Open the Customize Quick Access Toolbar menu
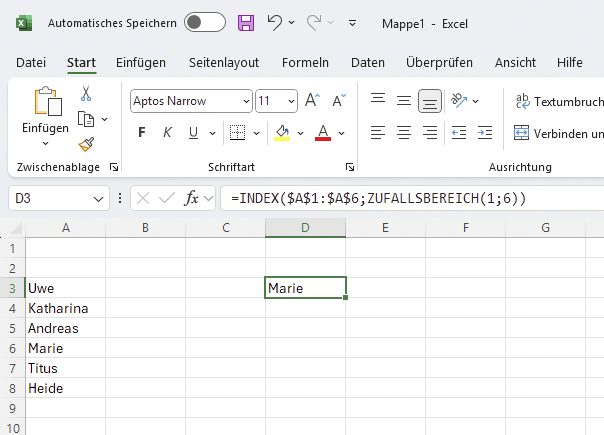Screen dimensions: 604x435 coord(352,23)
